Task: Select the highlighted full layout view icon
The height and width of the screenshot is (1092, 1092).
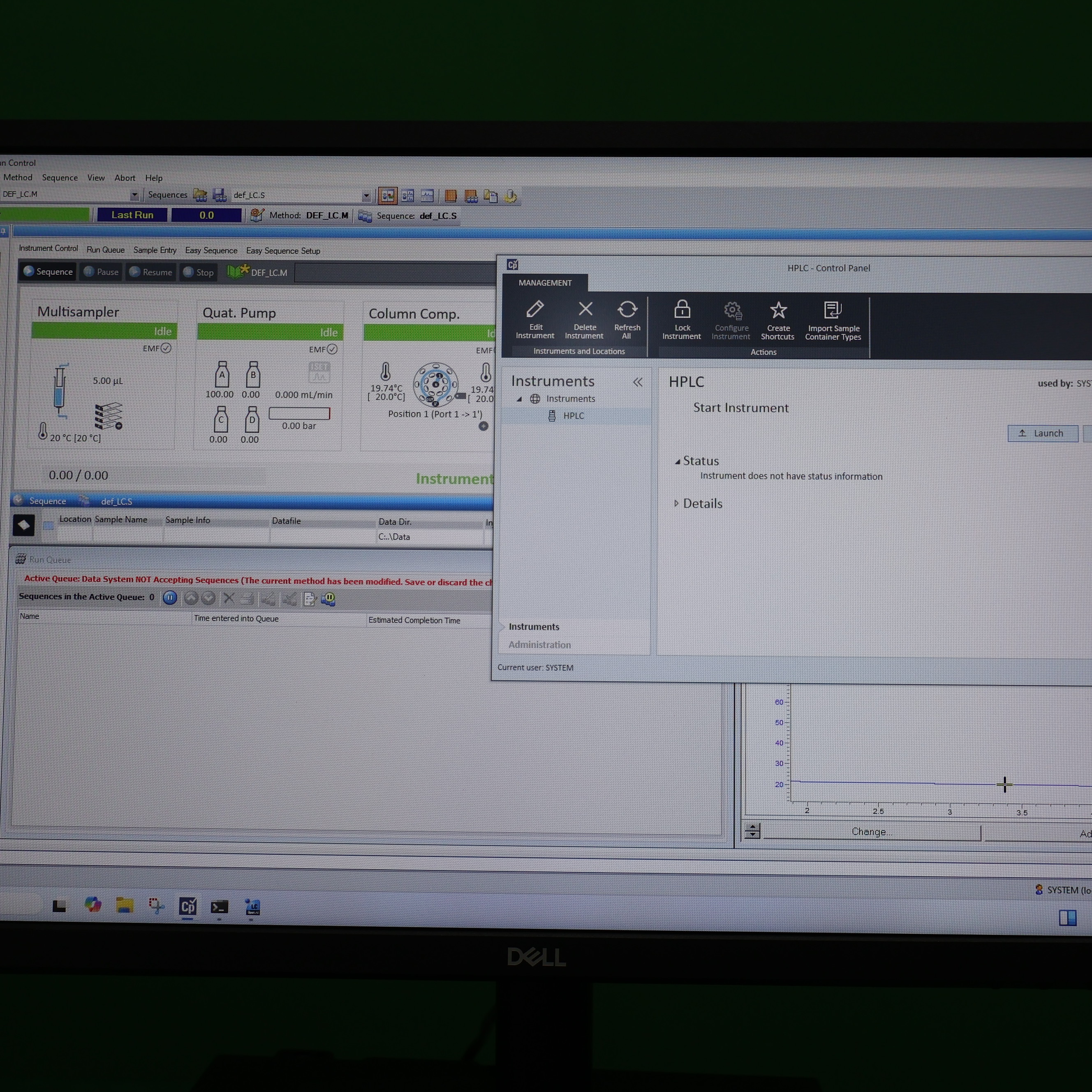Action: pyautogui.click(x=388, y=196)
